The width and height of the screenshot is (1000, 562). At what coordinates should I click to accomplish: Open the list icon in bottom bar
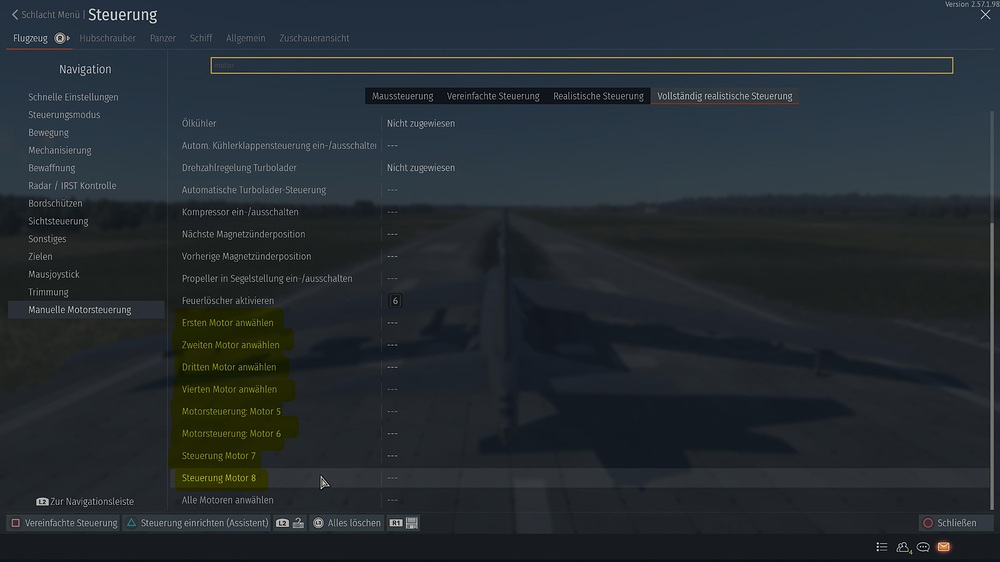pyautogui.click(x=881, y=547)
